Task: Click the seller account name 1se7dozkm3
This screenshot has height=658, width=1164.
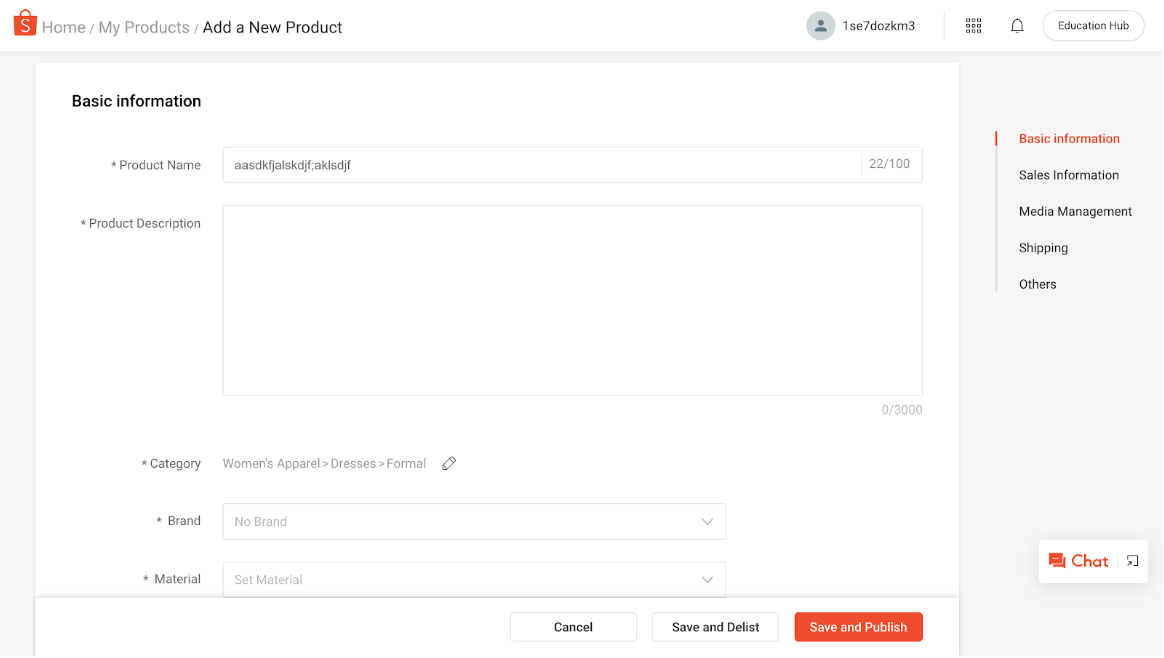Action: pos(880,25)
